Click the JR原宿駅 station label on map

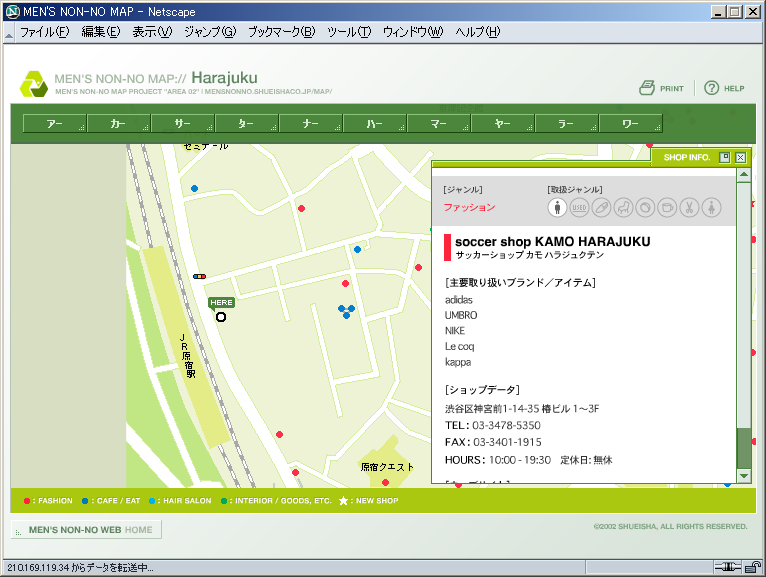(x=187, y=356)
